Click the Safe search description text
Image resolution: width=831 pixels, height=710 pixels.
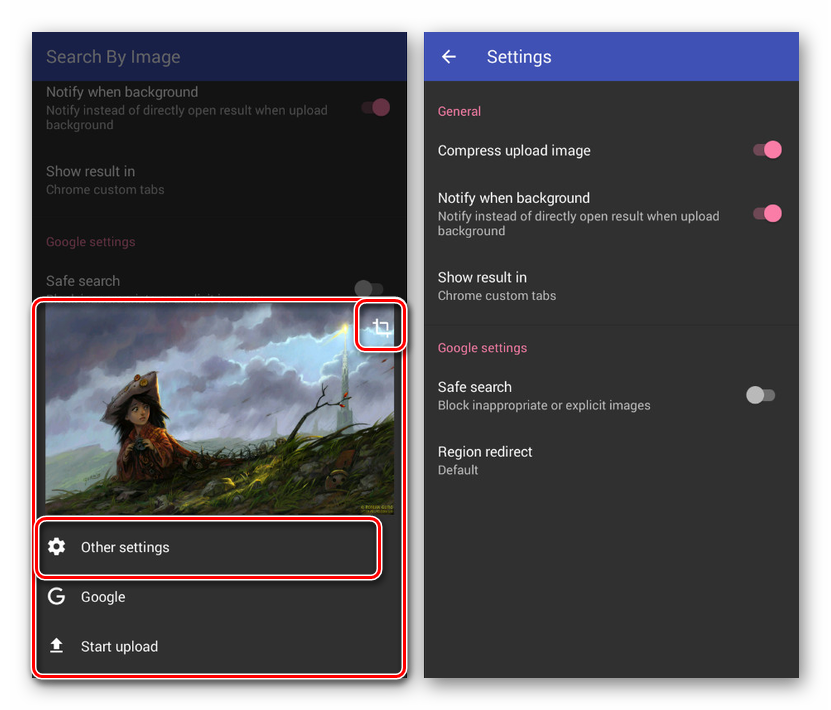click(544, 405)
